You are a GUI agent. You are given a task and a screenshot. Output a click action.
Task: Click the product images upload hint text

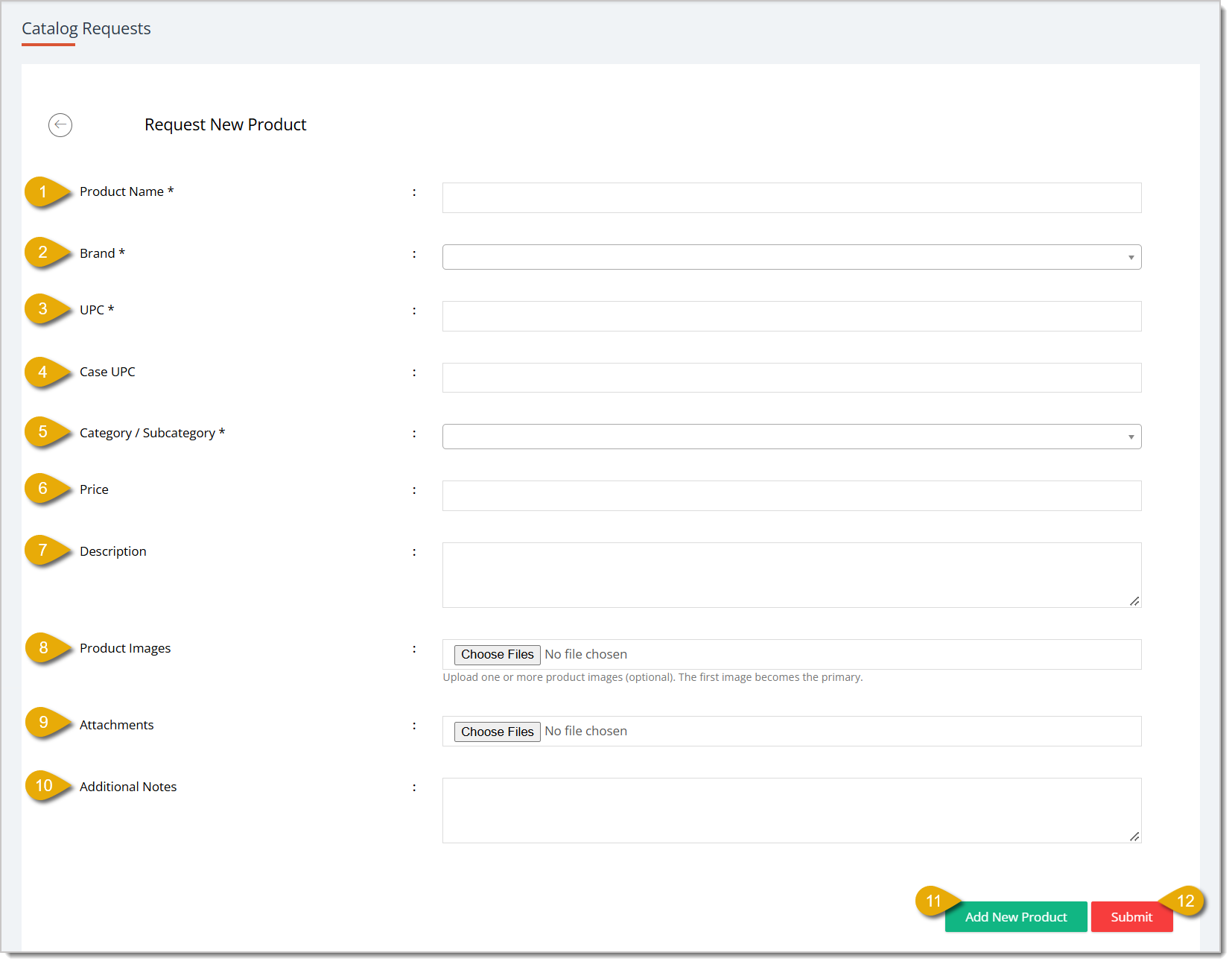click(652, 677)
